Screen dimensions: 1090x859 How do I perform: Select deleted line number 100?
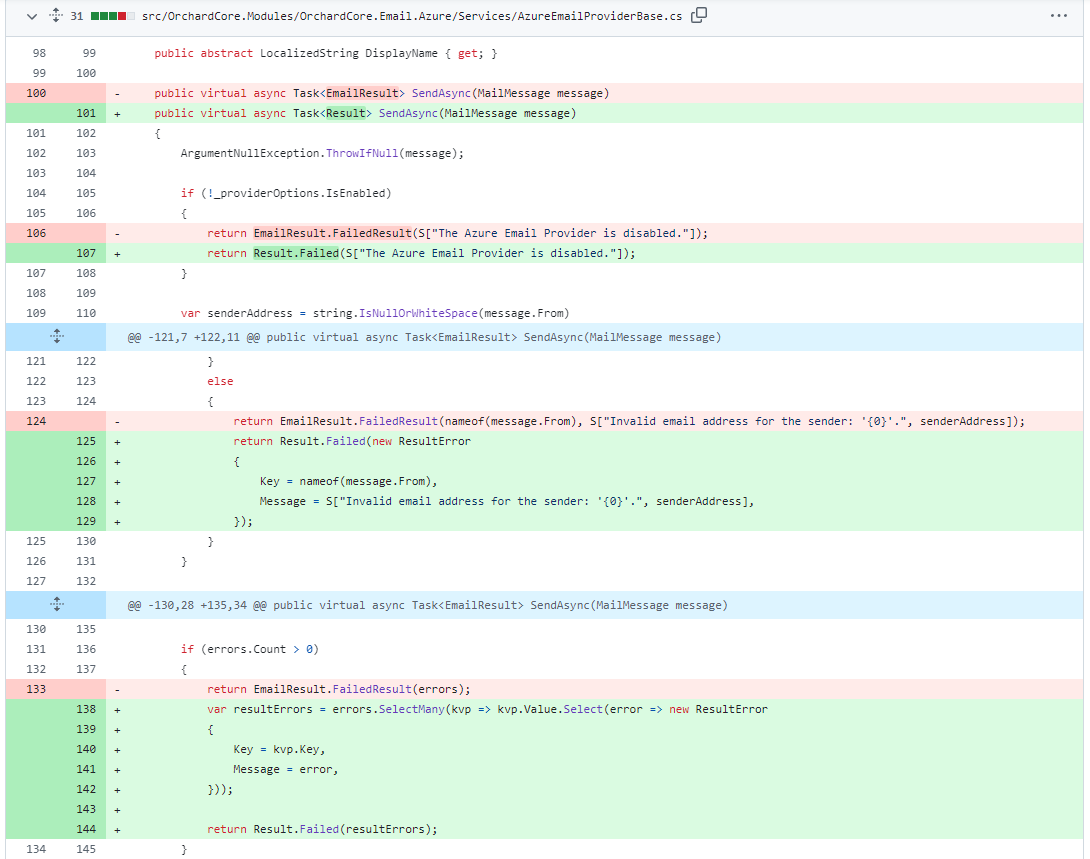point(36,93)
